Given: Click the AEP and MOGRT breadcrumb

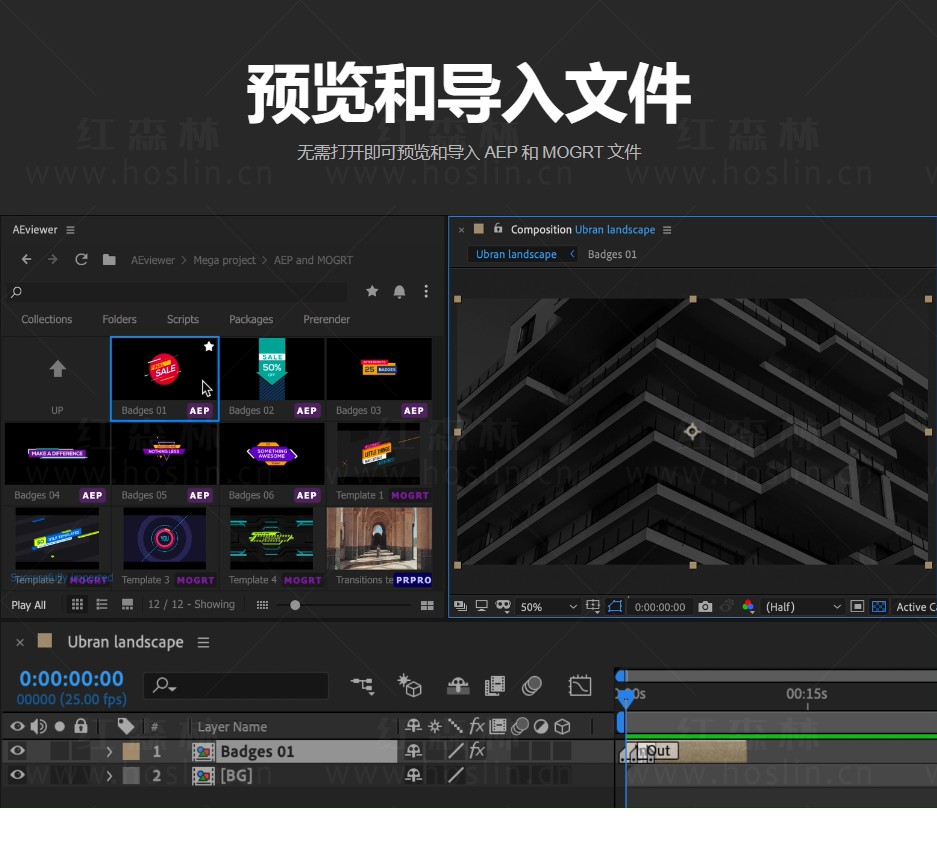Looking at the screenshot, I should coord(313,260).
